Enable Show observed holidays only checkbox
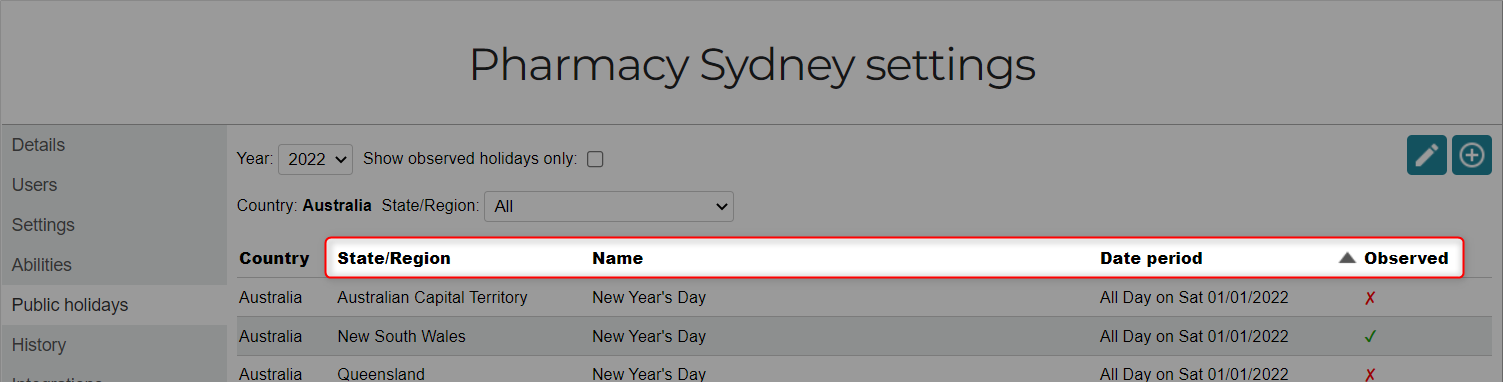The height and width of the screenshot is (382, 1503). tap(595, 159)
